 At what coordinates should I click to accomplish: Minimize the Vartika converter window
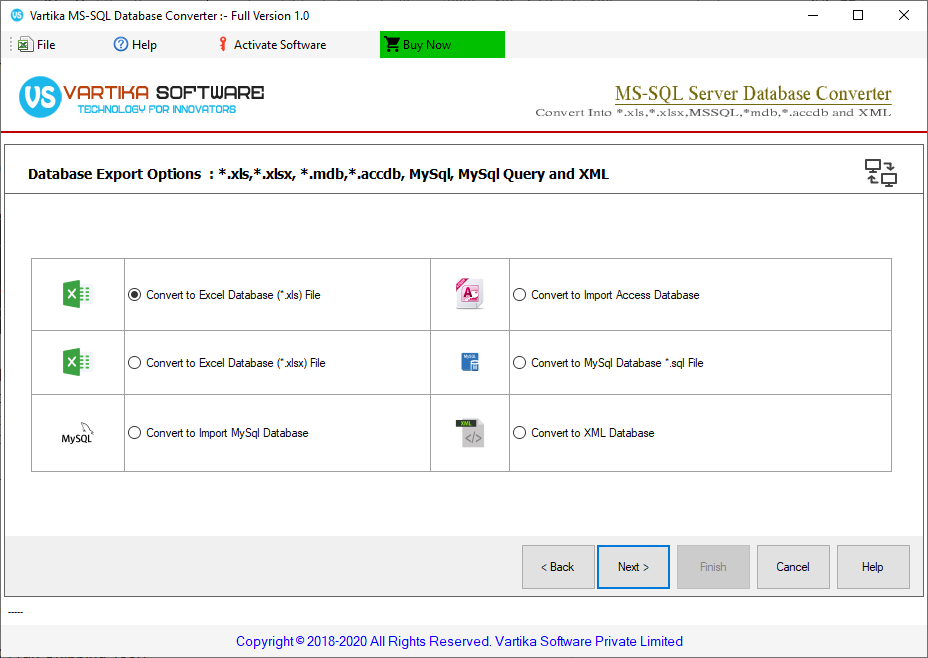tap(813, 15)
